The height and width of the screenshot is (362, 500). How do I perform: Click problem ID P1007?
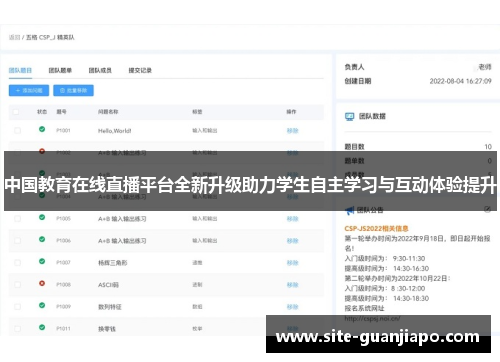(63, 263)
